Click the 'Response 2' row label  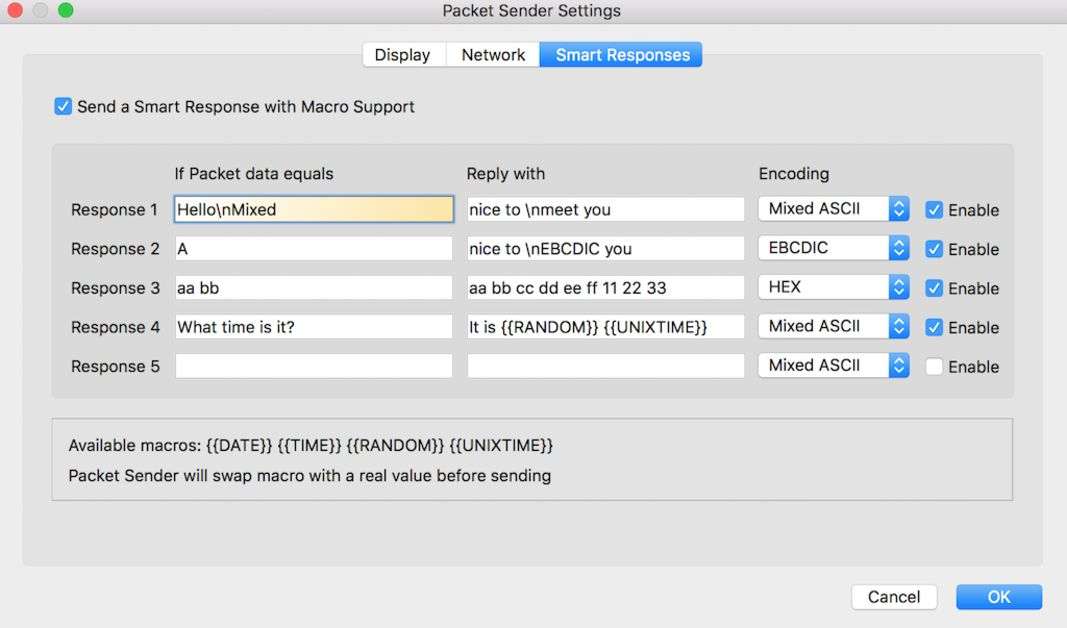tap(115, 249)
